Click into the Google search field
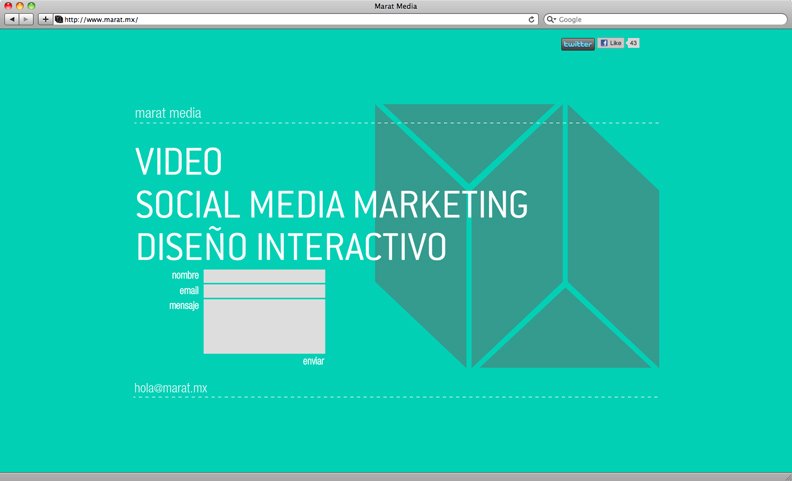This screenshot has width=792, height=481. pyautogui.click(x=666, y=19)
